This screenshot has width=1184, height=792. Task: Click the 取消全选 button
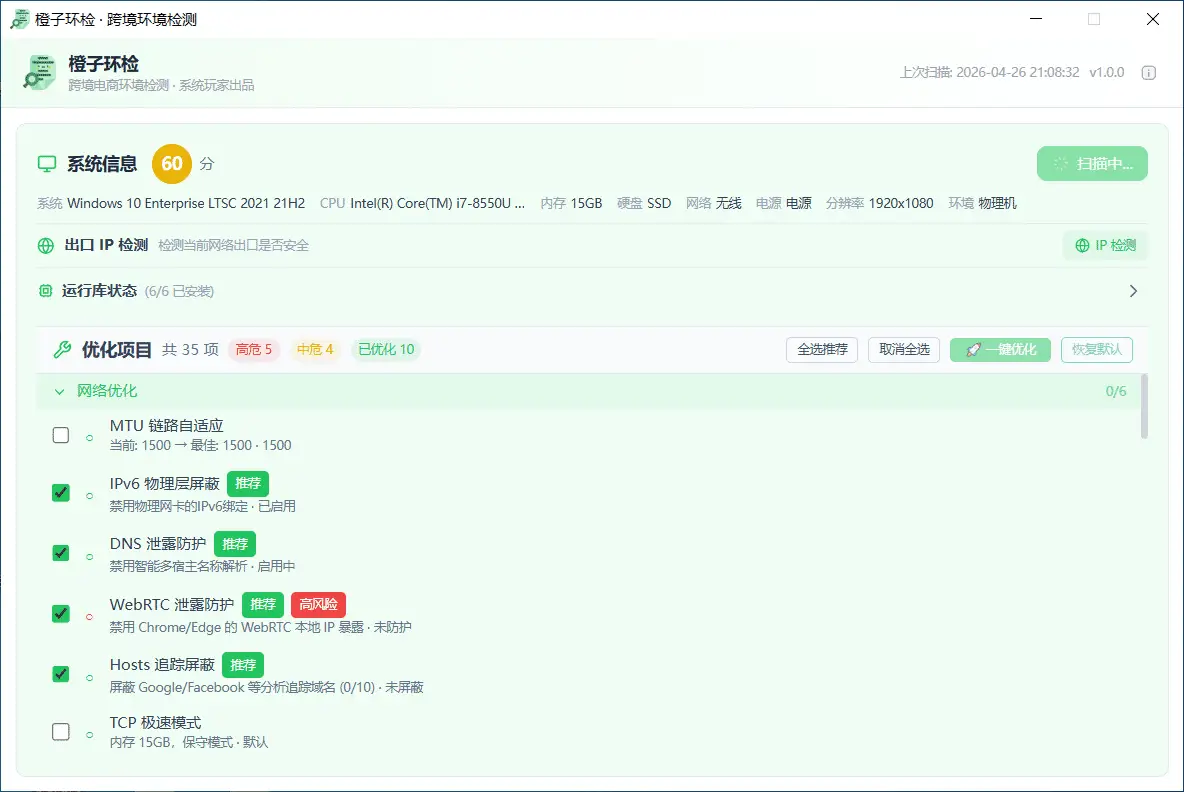coord(903,350)
